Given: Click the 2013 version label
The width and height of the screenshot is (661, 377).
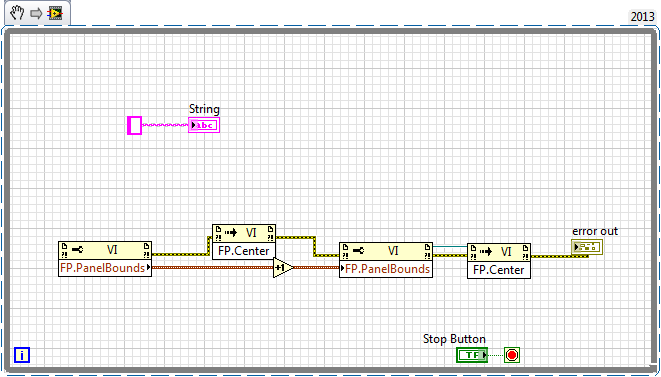Looking at the screenshot, I should 642,16.
